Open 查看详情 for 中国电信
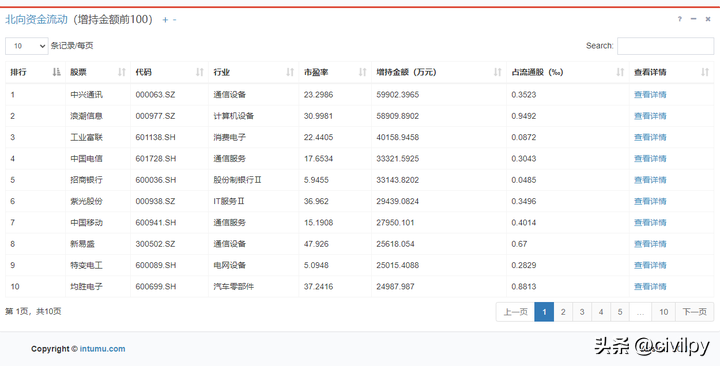 click(x=650, y=158)
